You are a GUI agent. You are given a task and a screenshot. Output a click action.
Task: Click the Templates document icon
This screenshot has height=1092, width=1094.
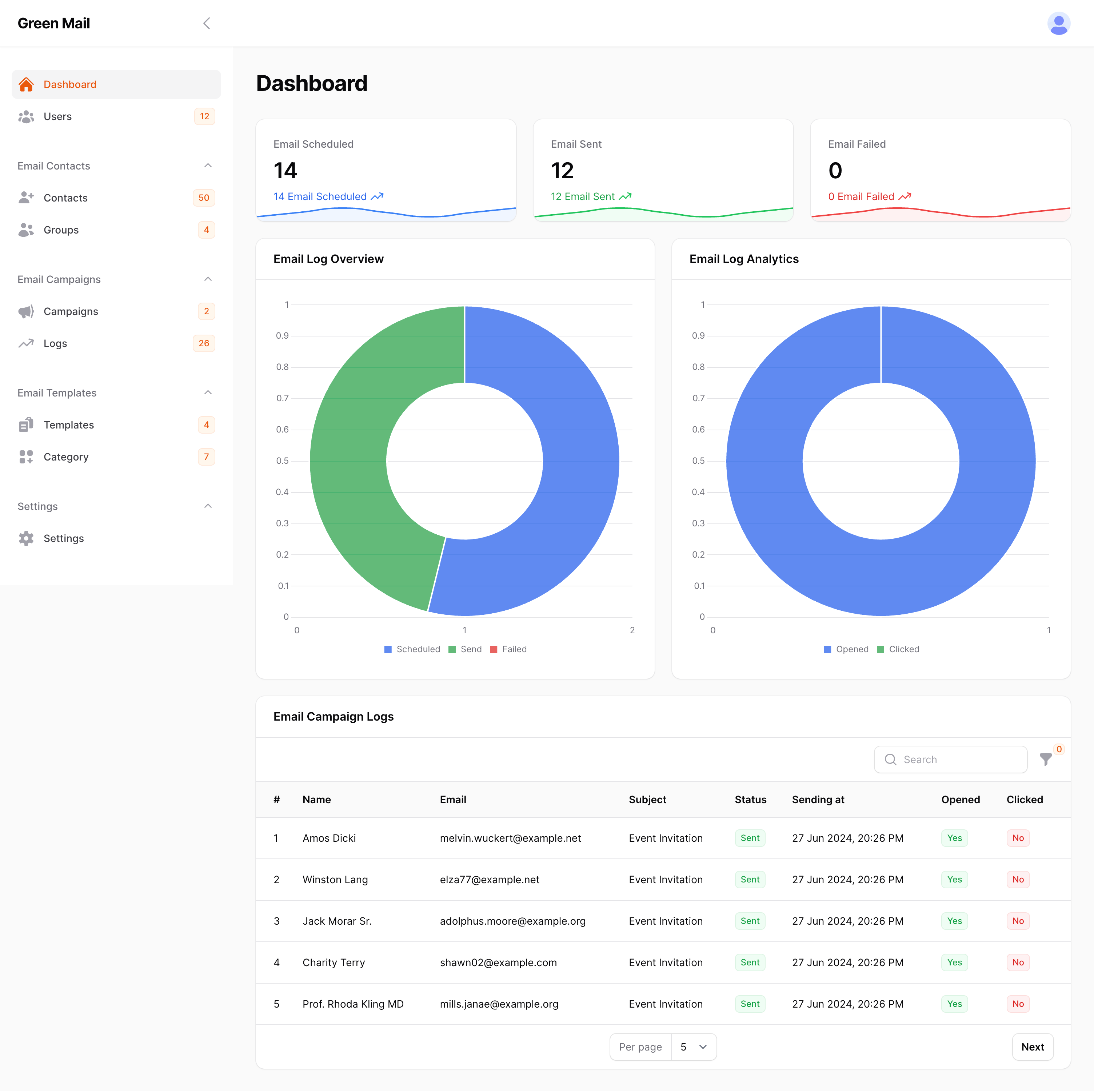[x=27, y=424]
